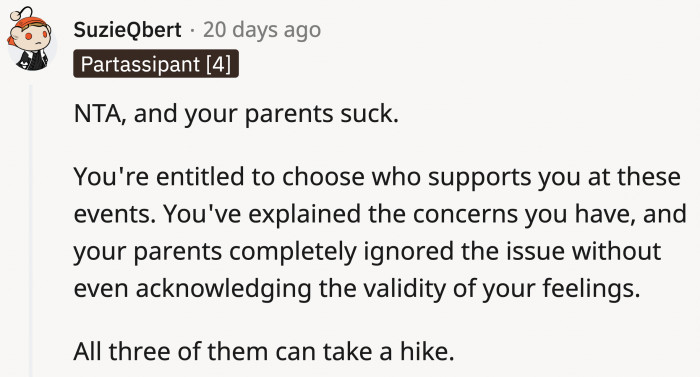
Task: Click the dot separator before the timestamp
Action: [x=192, y=31]
